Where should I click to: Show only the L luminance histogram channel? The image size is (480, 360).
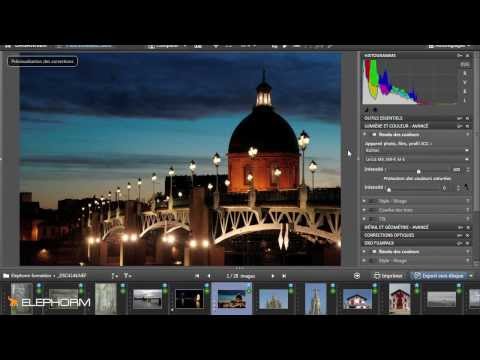click(x=465, y=100)
